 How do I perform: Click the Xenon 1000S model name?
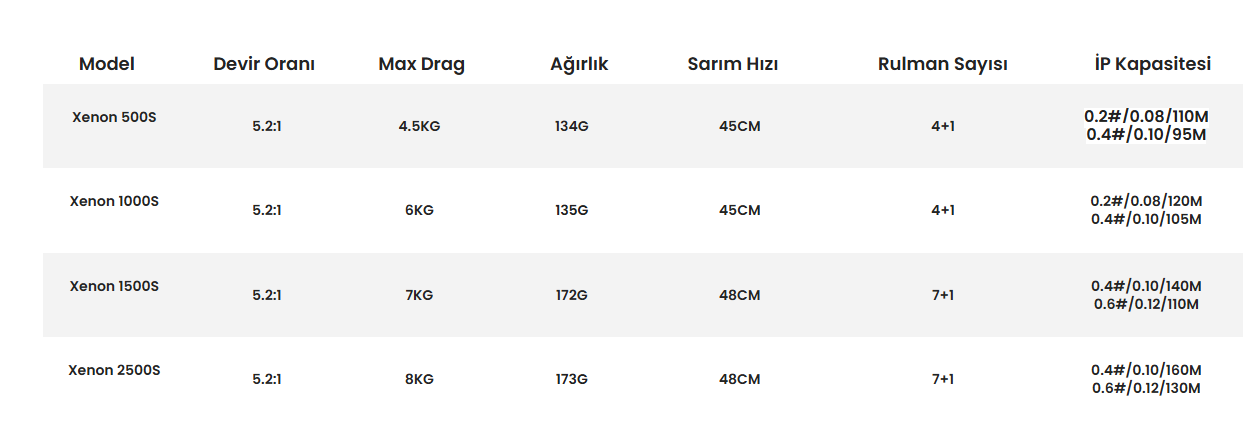[x=114, y=201]
